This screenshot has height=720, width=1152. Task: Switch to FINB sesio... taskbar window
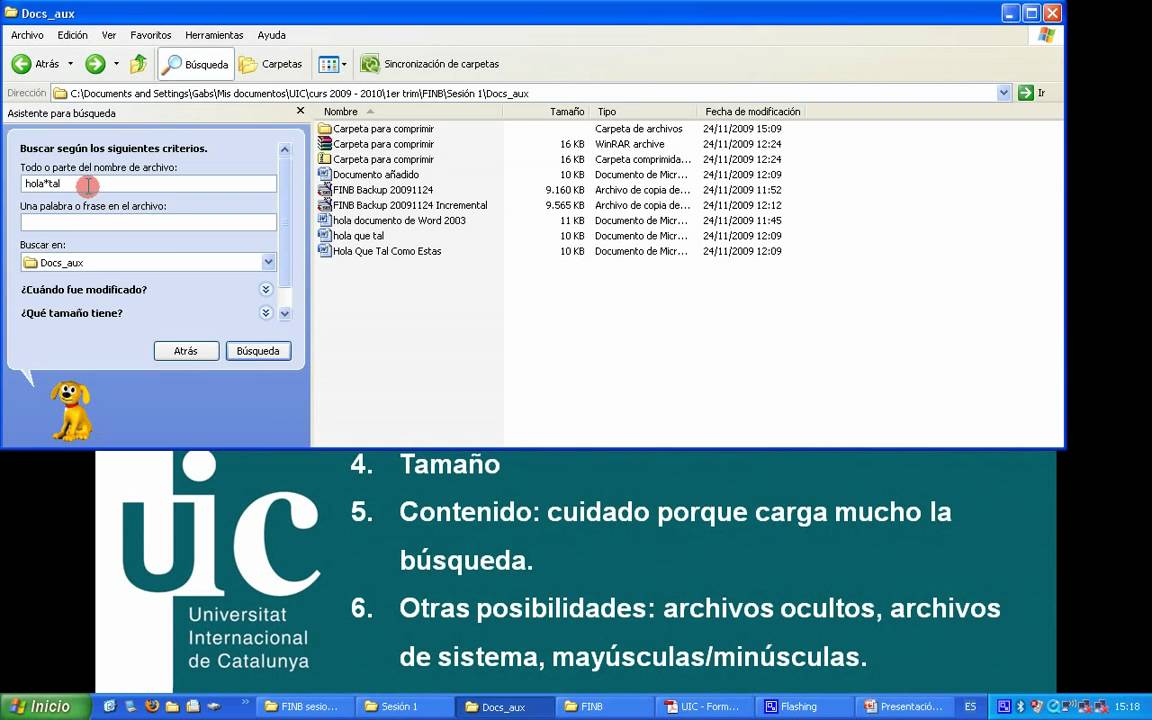[x=305, y=707]
